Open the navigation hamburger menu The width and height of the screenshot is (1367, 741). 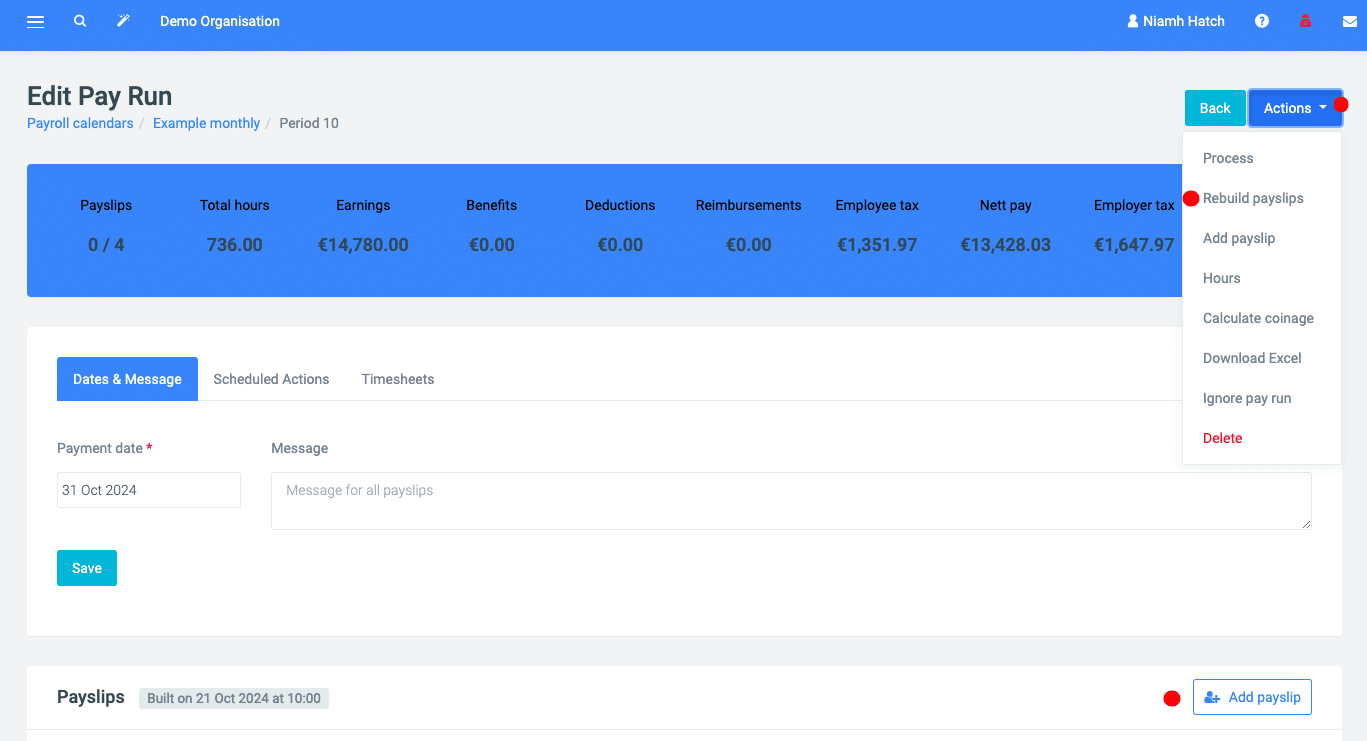(35, 21)
